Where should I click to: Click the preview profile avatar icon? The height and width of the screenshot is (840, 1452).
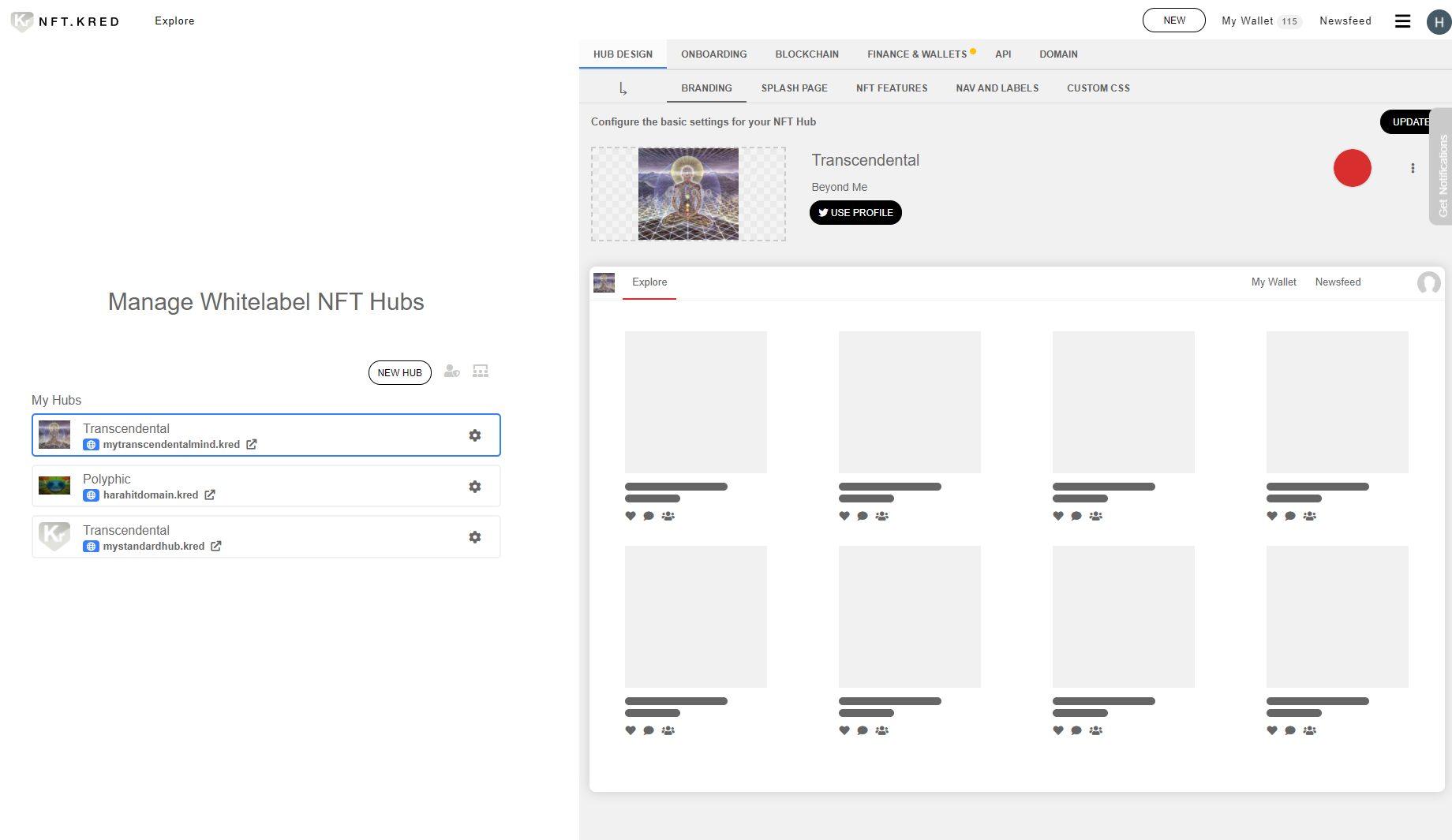[x=1428, y=282]
